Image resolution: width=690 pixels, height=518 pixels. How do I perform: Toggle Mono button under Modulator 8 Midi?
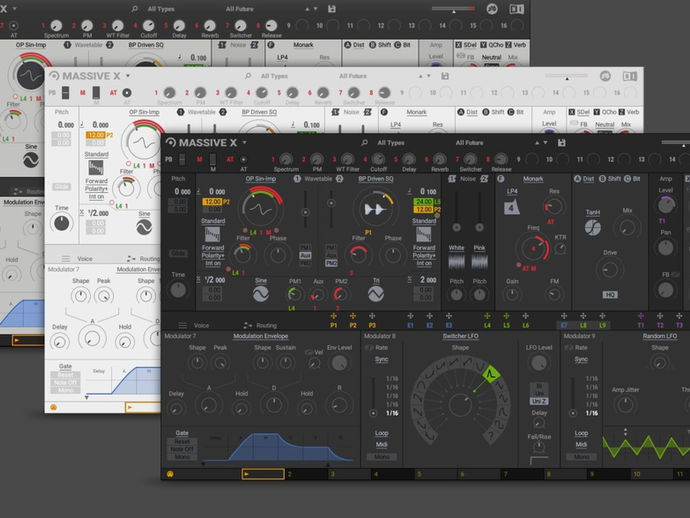point(382,457)
